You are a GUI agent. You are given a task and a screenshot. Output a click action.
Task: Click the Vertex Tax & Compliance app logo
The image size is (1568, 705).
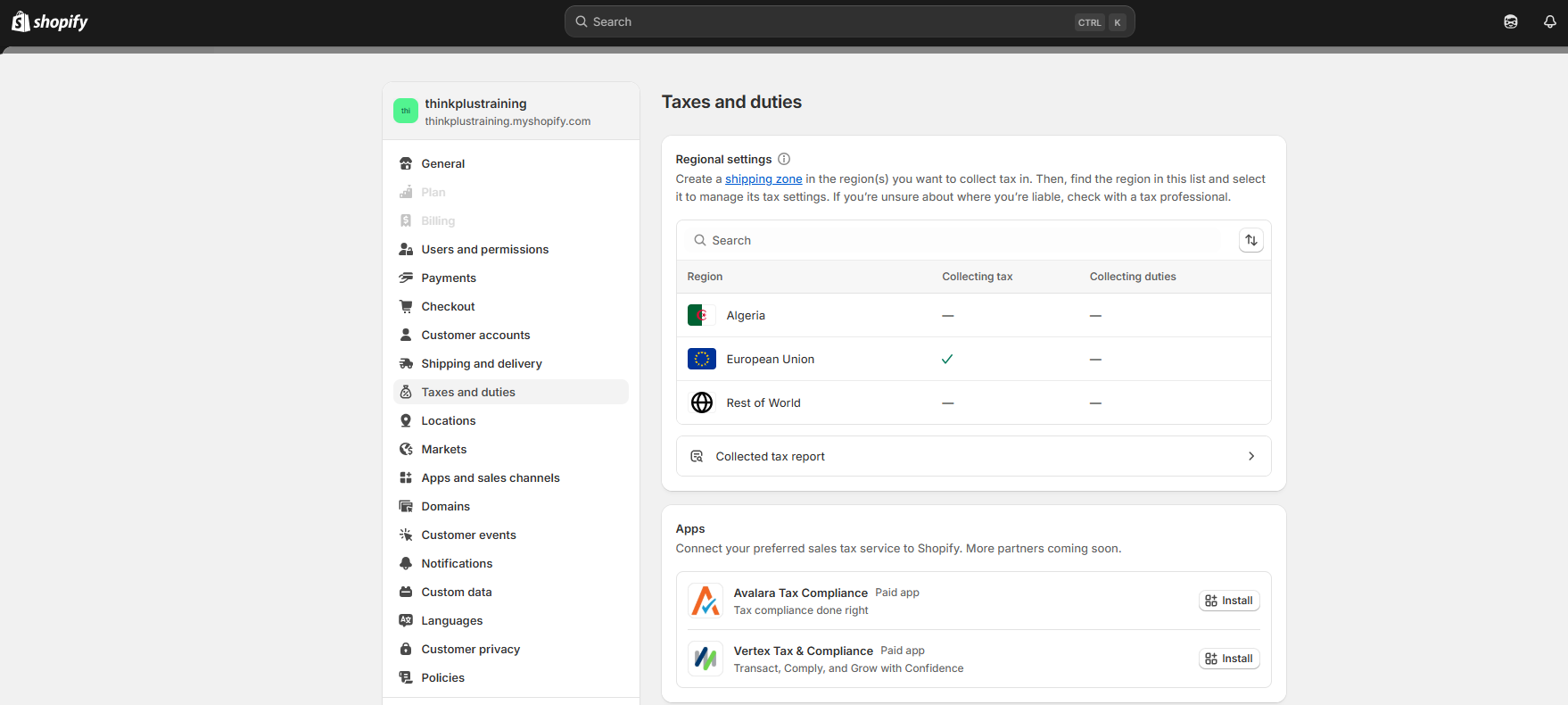(706, 659)
